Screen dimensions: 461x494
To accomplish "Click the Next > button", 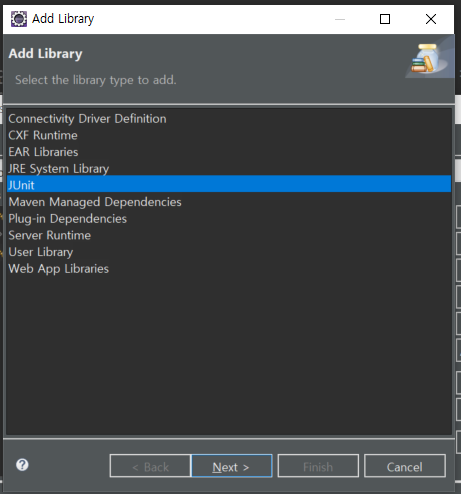I will pos(232,466).
